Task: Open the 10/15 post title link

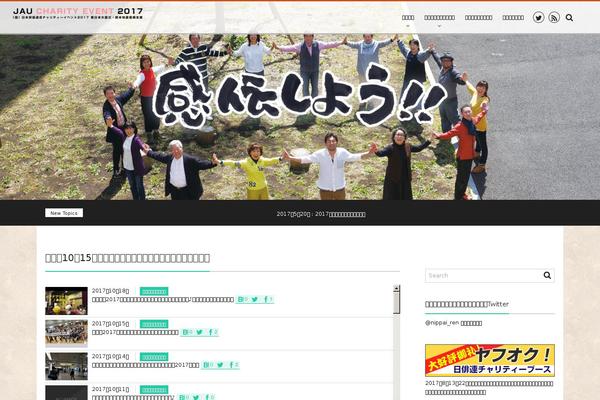Action: click(135, 332)
